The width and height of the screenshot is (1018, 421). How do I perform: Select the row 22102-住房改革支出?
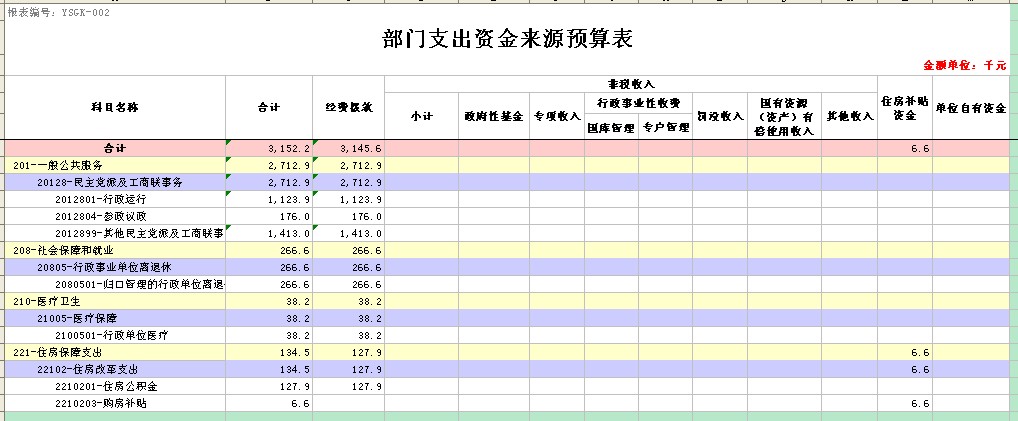509,369
